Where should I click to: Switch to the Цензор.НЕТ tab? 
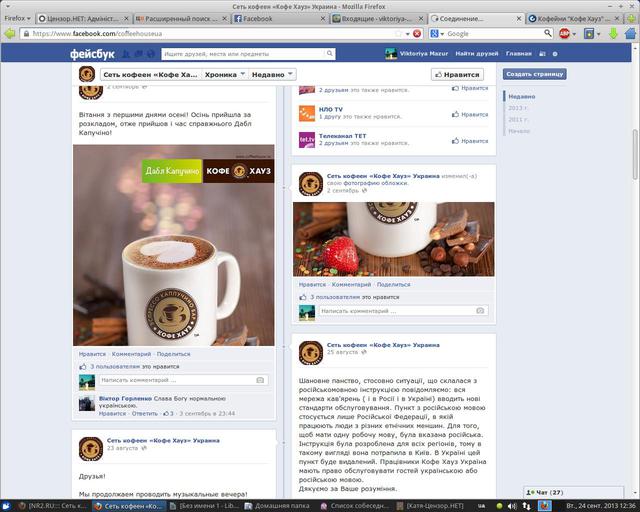(83, 19)
